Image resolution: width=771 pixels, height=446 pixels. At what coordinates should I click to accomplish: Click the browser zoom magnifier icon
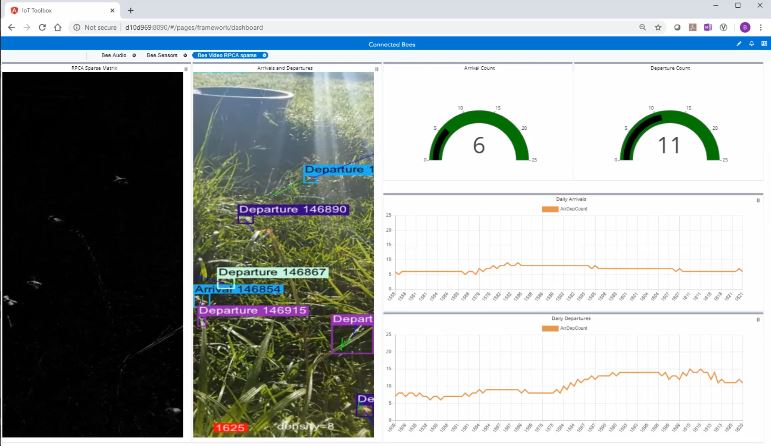640,27
